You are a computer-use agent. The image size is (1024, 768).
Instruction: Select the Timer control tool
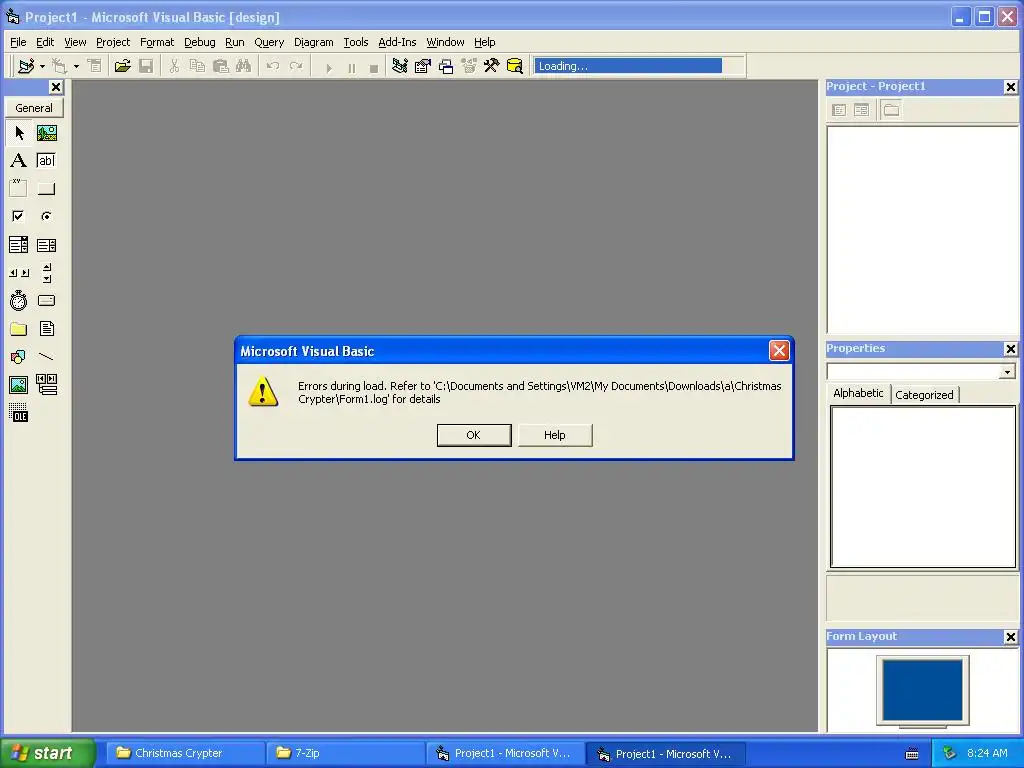pos(19,300)
